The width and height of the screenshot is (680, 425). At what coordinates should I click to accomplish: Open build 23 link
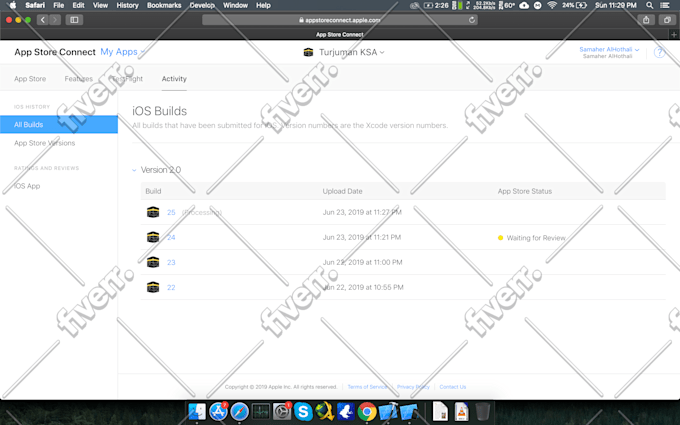tap(171, 263)
